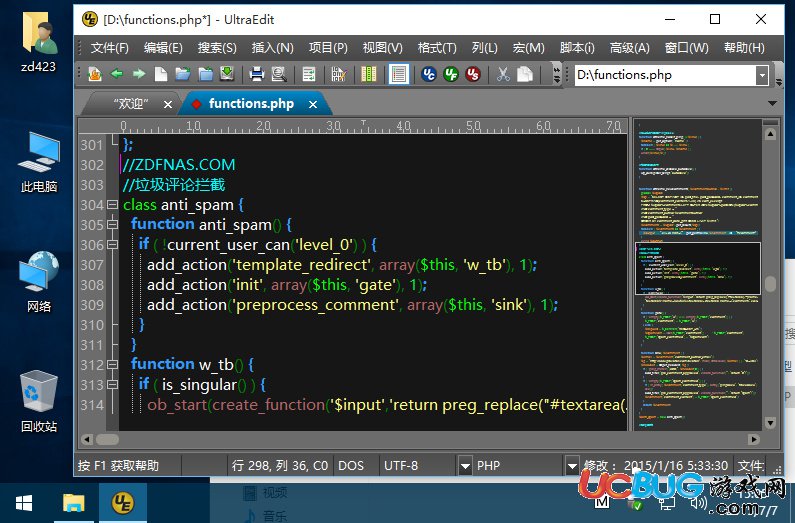Print the document using the printer icon
795x523 pixels.
click(x=257, y=74)
